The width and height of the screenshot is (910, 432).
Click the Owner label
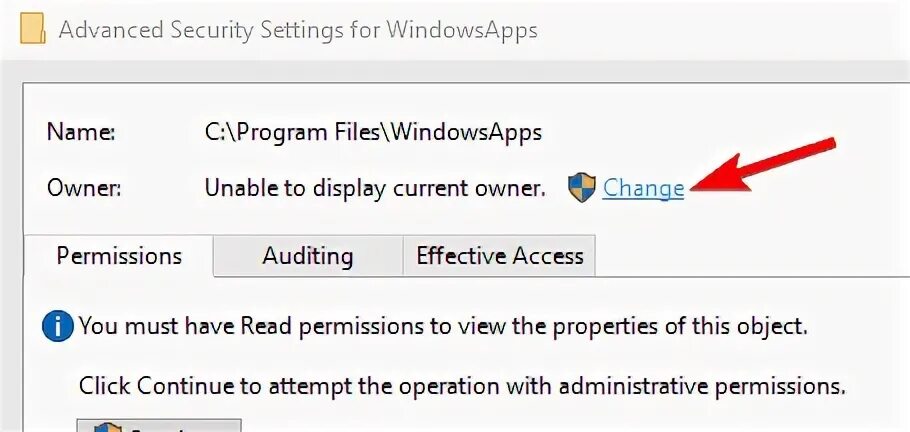[84, 187]
